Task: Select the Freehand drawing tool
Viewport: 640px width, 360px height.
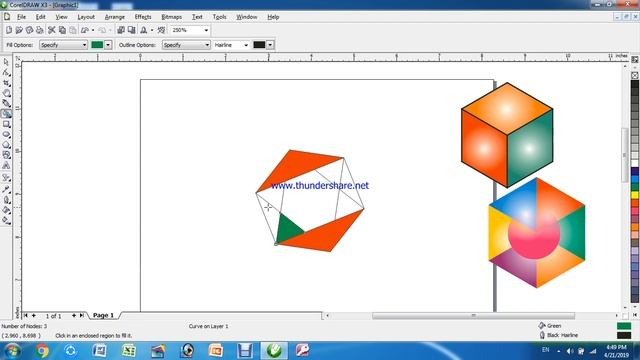Action: [6, 103]
